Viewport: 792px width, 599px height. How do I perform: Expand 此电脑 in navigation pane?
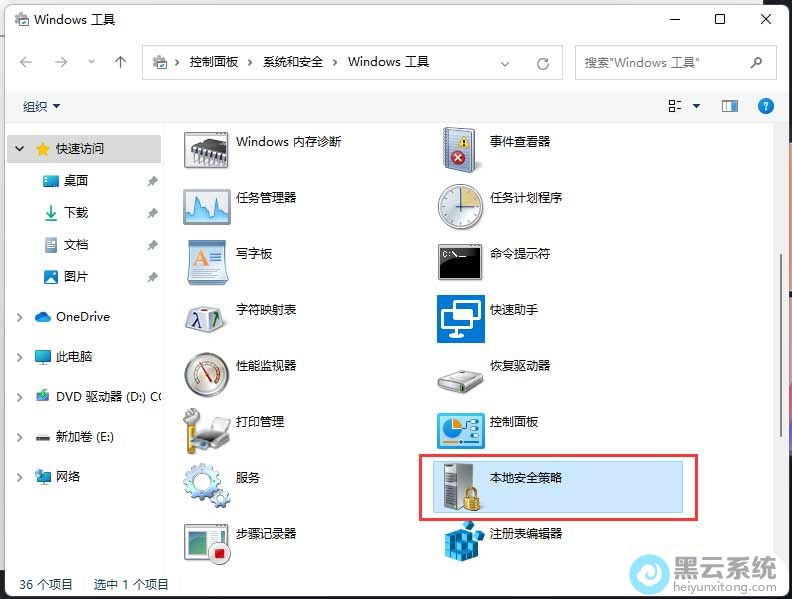tap(20, 357)
